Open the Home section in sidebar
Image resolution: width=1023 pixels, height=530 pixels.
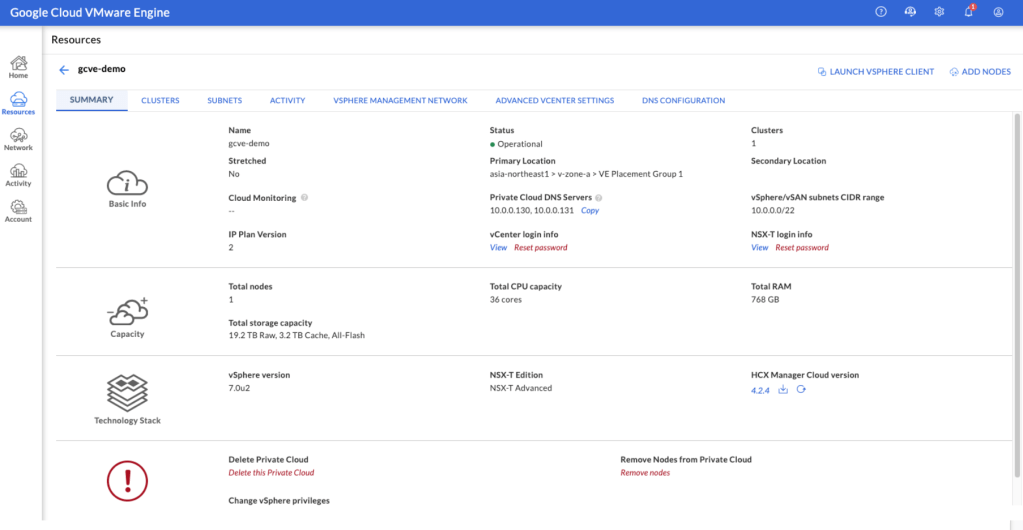pyautogui.click(x=18, y=66)
